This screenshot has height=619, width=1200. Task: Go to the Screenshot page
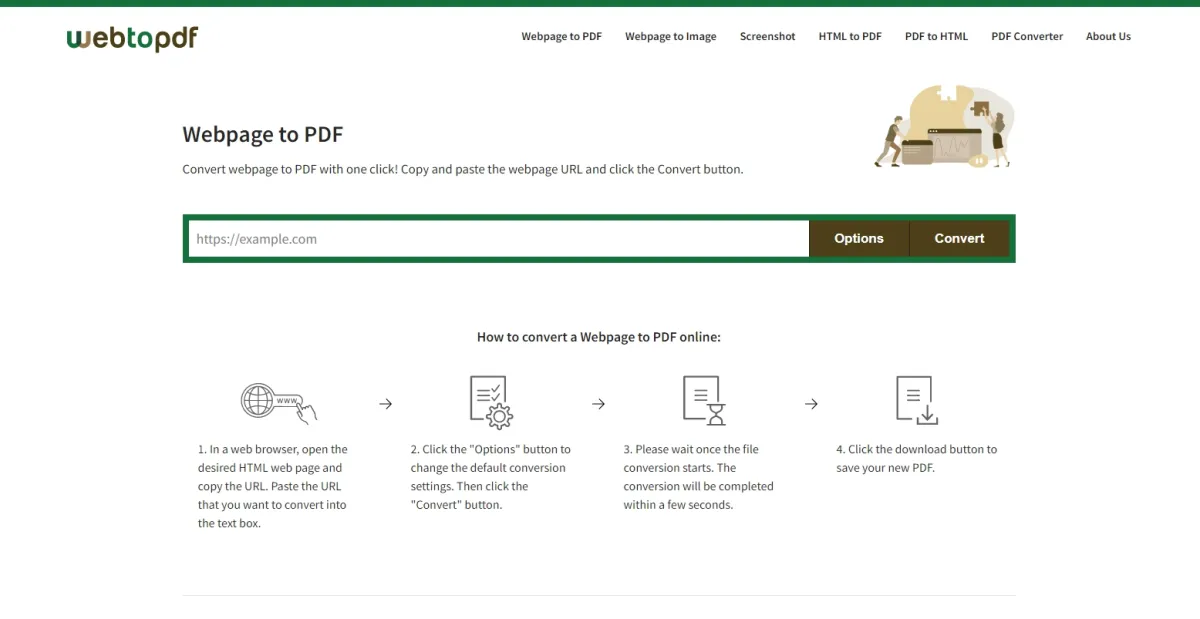[x=767, y=36]
